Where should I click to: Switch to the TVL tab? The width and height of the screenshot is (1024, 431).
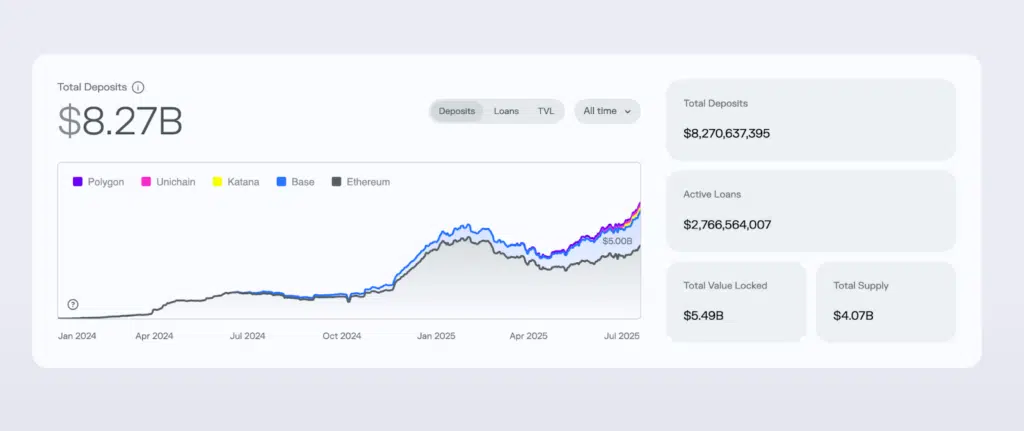[x=545, y=111]
